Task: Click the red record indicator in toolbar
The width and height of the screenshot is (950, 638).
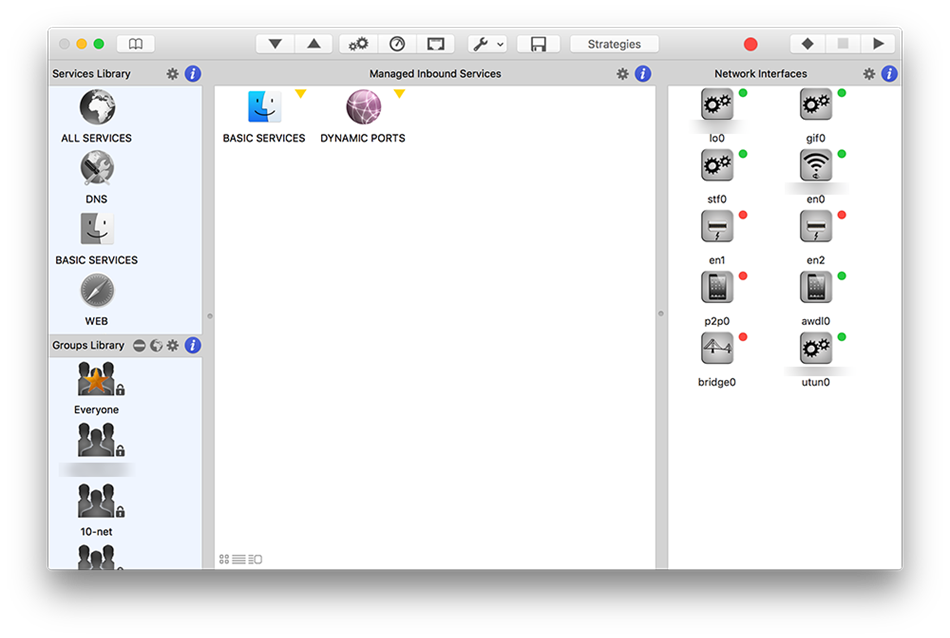Action: click(750, 44)
